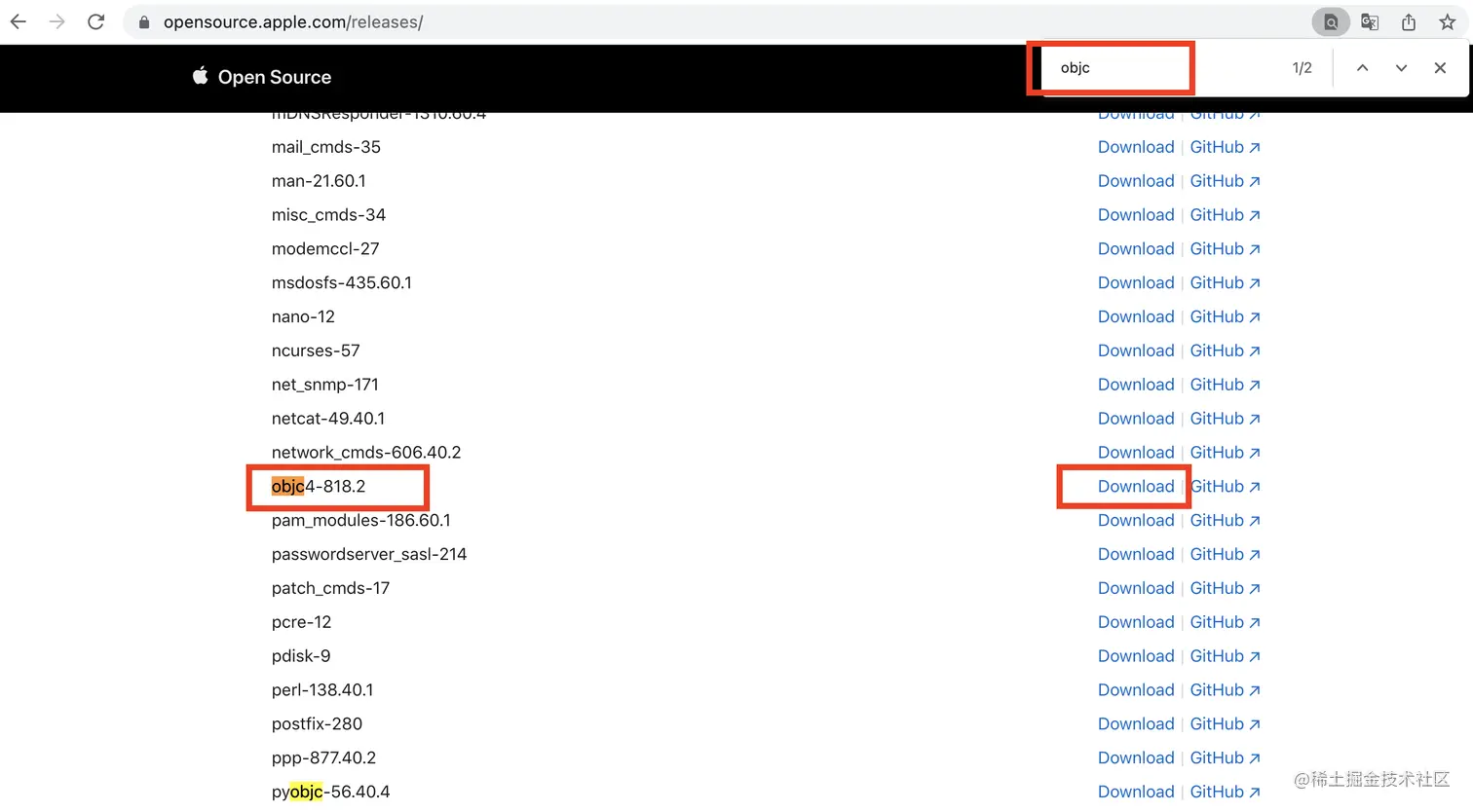Open GitHub link for misc_cmds-34
Viewport: 1473px width, 812px height.
[x=1225, y=214]
